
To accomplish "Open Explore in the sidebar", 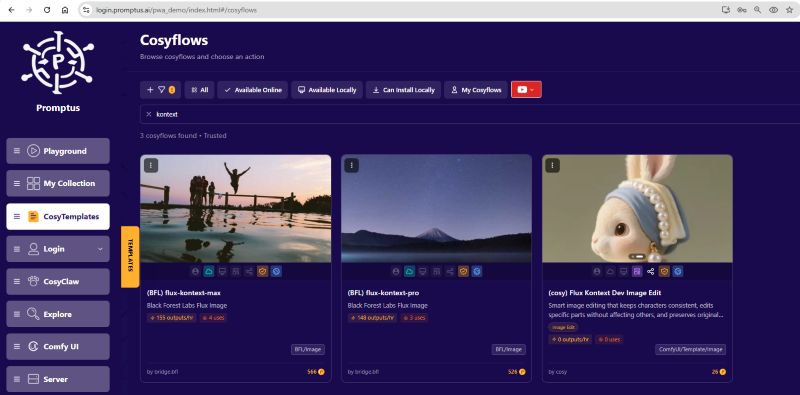I will [58, 314].
